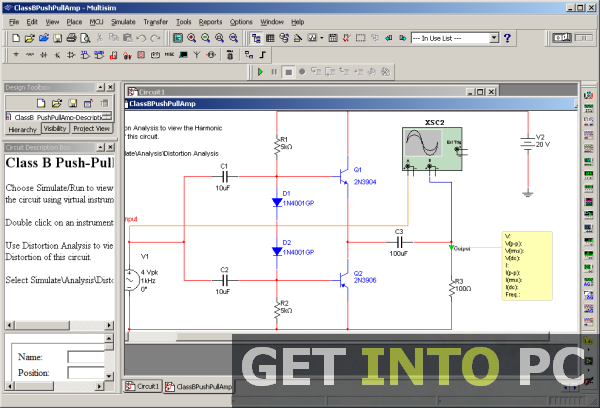Open a file with the yellow folder icon
This screenshot has width=600, height=408.
click(29, 38)
